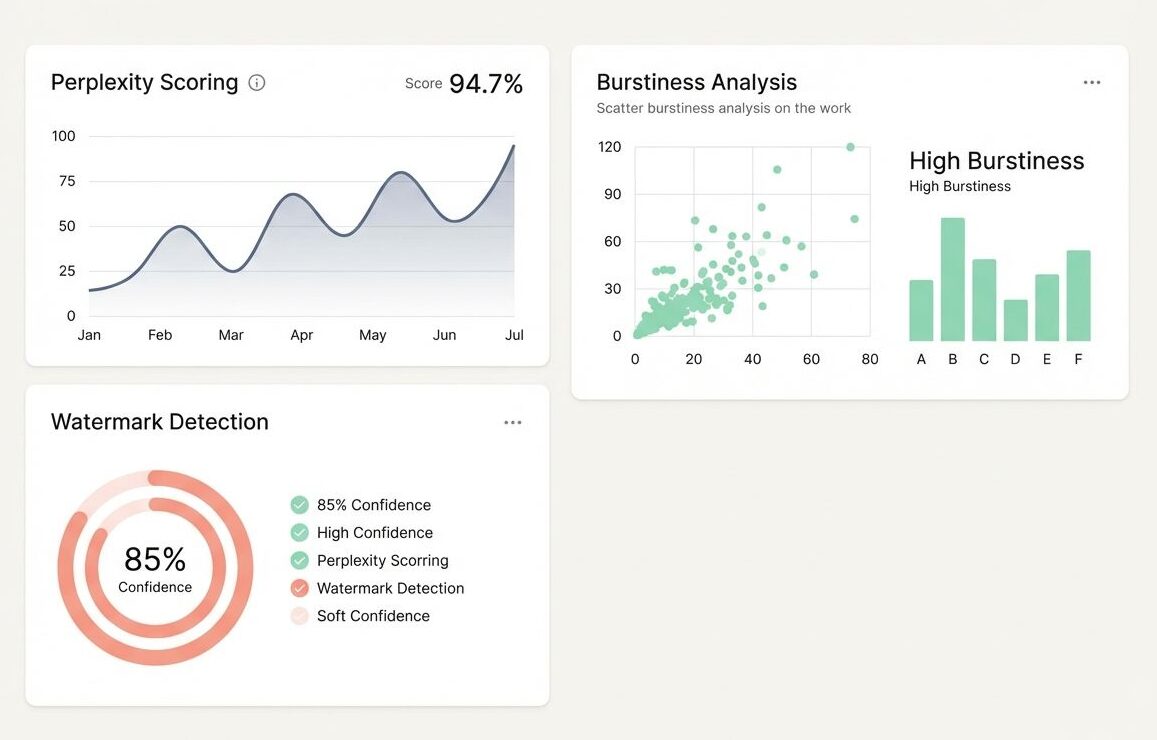Click the Watermark Detection red check icon
Image resolution: width=1157 pixels, height=740 pixels.
tap(299, 588)
